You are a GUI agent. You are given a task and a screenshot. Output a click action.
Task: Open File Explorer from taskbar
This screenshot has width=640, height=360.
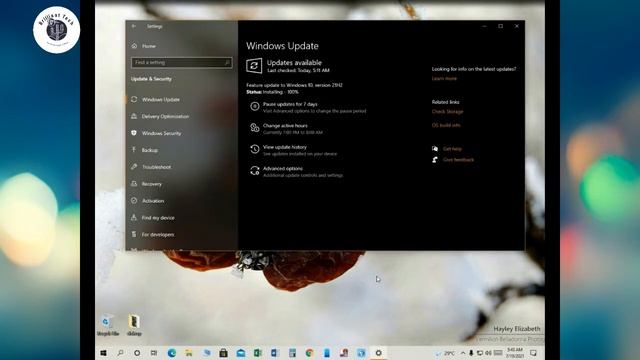(x=189, y=353)
